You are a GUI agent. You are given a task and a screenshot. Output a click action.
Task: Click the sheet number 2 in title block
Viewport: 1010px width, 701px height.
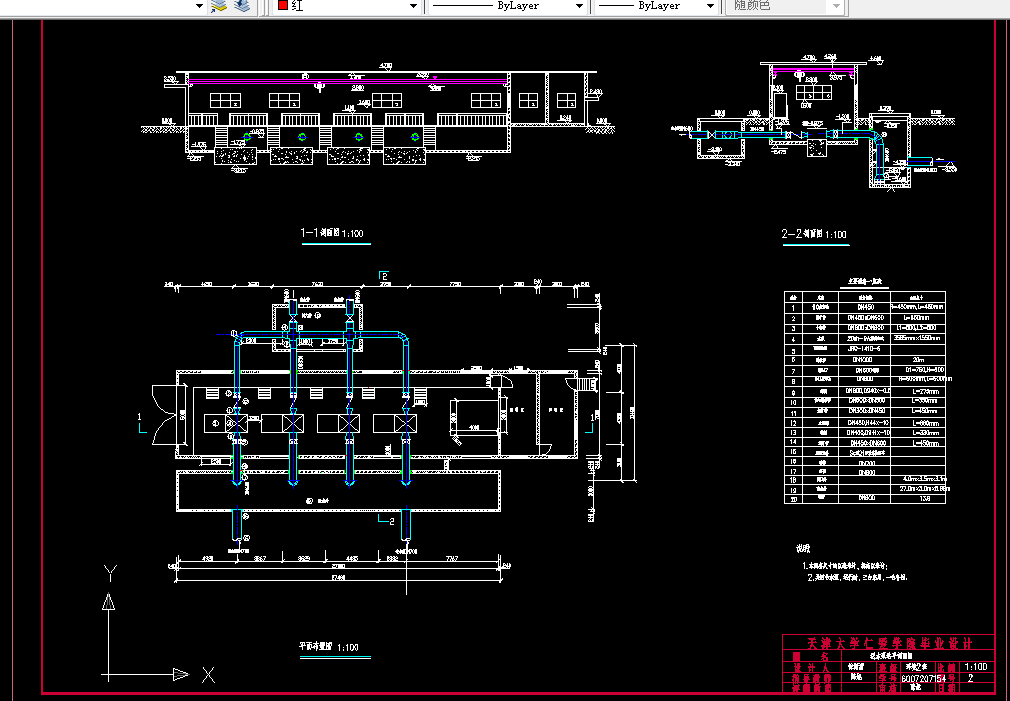(x=970, y=678)
